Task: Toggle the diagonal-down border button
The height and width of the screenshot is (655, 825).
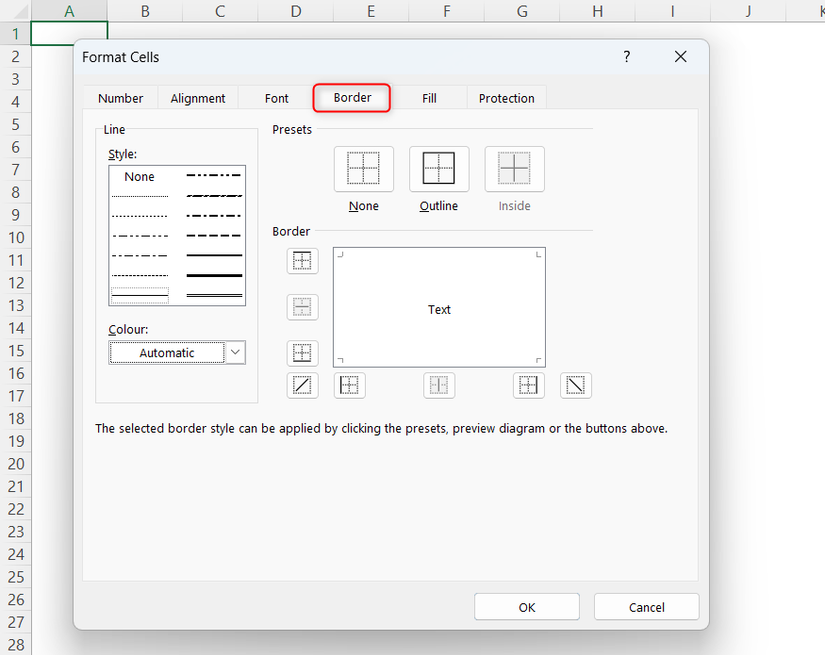Action: 575,385
